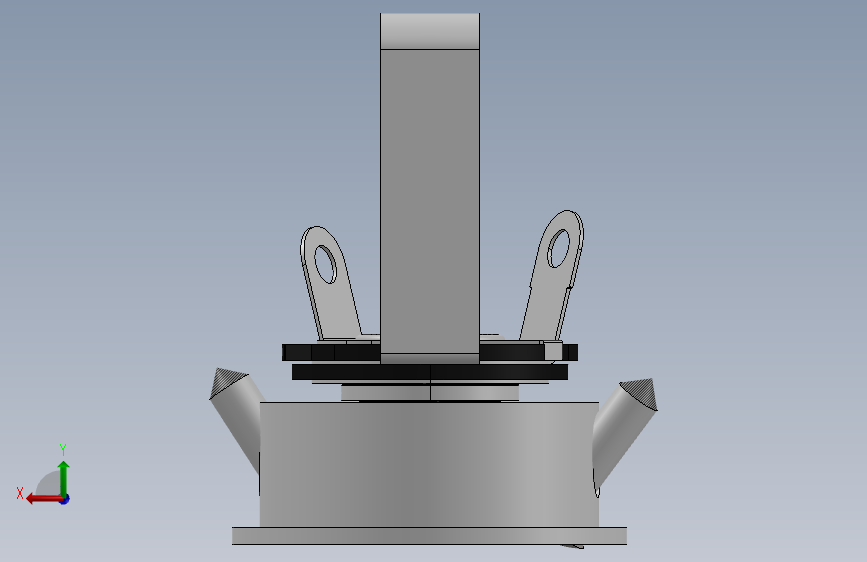Select the small gray block on upper black ring
Image resolution: width=867 pixels, height=562 pixels.
tap(553, 351)
